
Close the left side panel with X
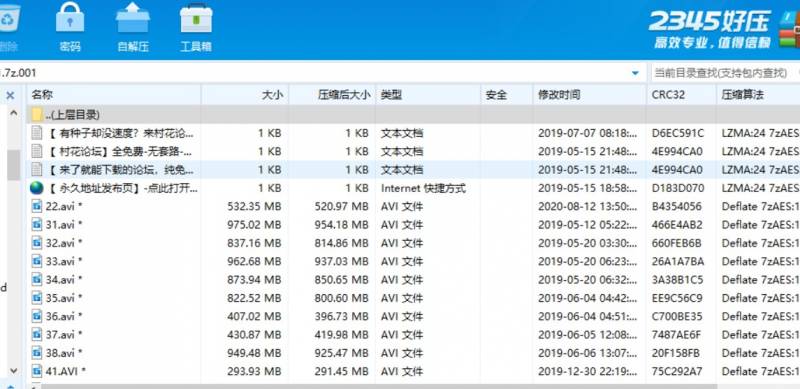(11, 95)
